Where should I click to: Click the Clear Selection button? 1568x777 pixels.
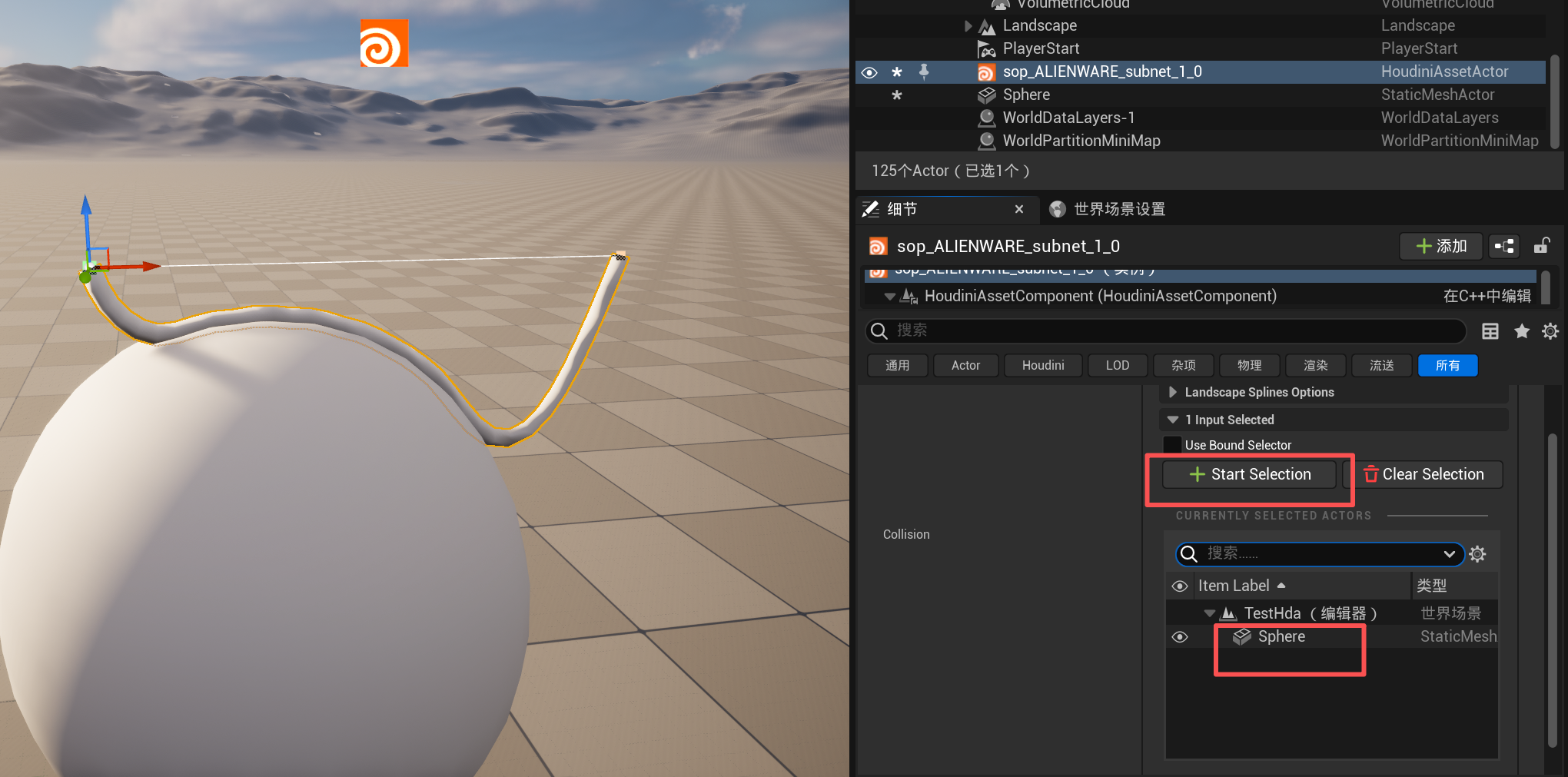(x=1423, y=475)
